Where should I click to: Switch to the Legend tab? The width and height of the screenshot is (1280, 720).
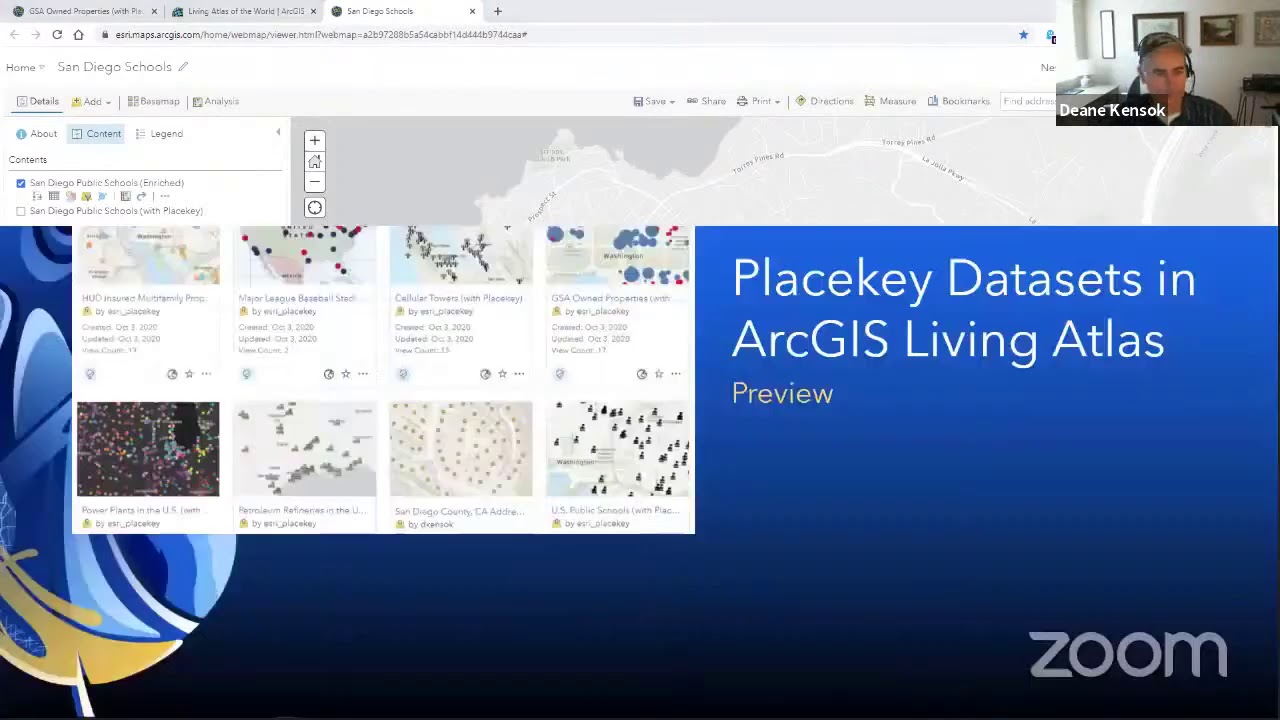pyautogui.click(x=160, y=134)
